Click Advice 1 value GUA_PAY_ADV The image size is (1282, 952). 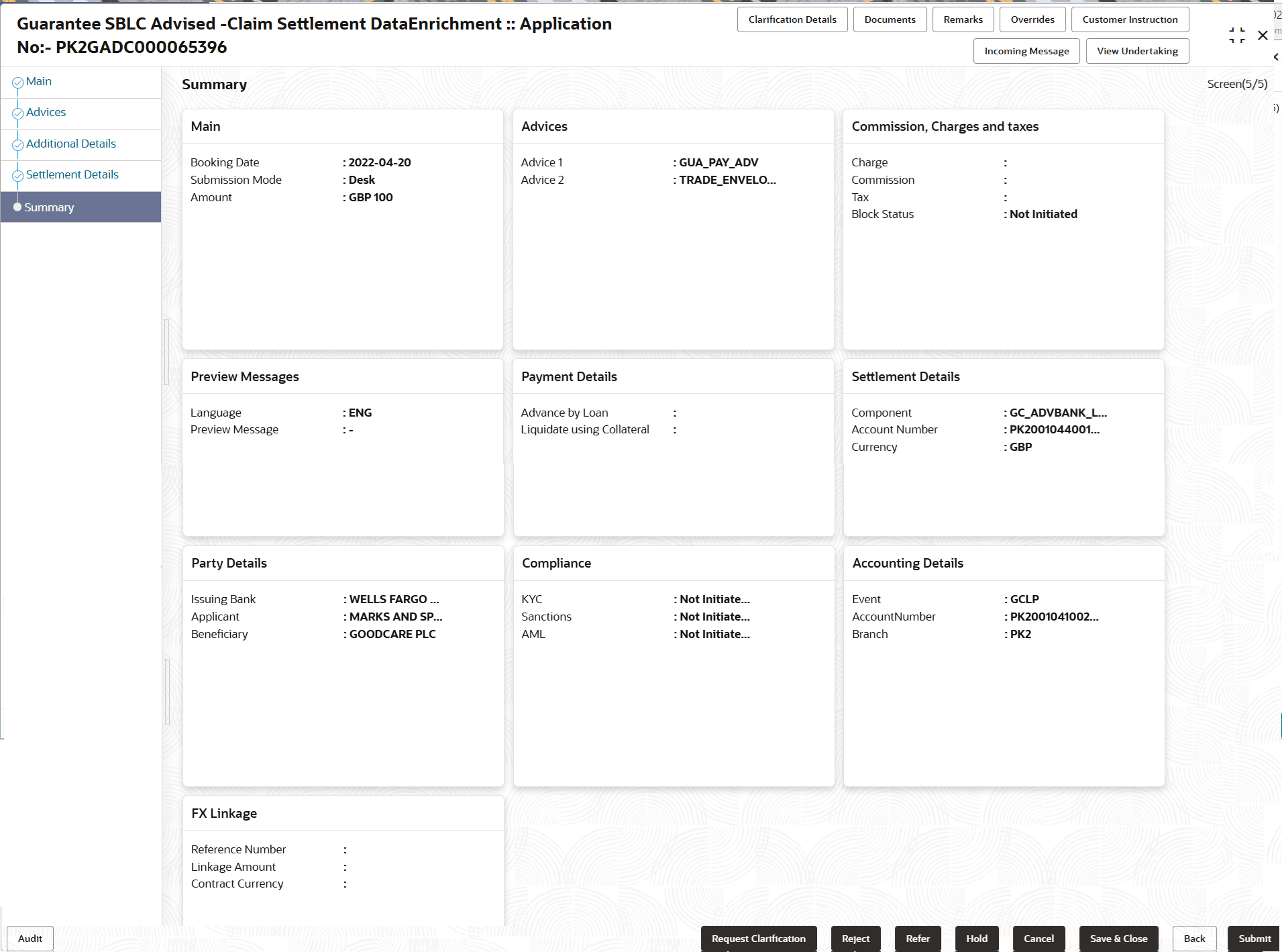pyautogui.click(x=718, y=162)
